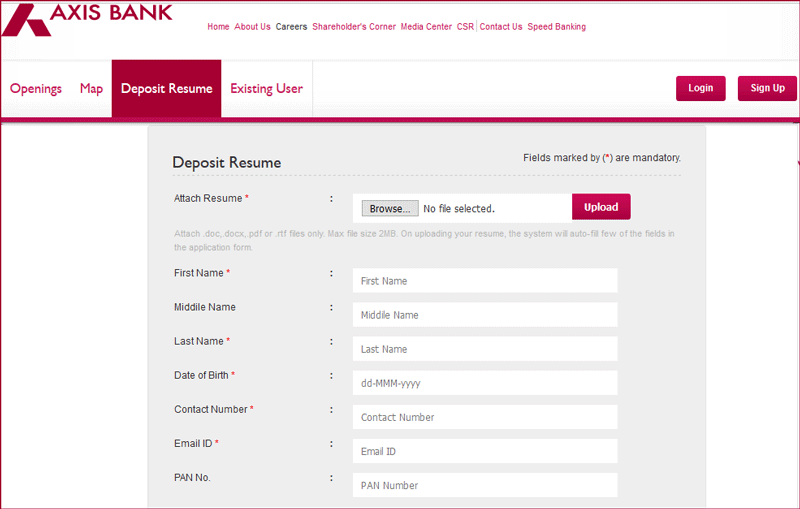Screen dimensions: 800x509
Task: Focus the Contact Number input field
Action: pos(485,417)
